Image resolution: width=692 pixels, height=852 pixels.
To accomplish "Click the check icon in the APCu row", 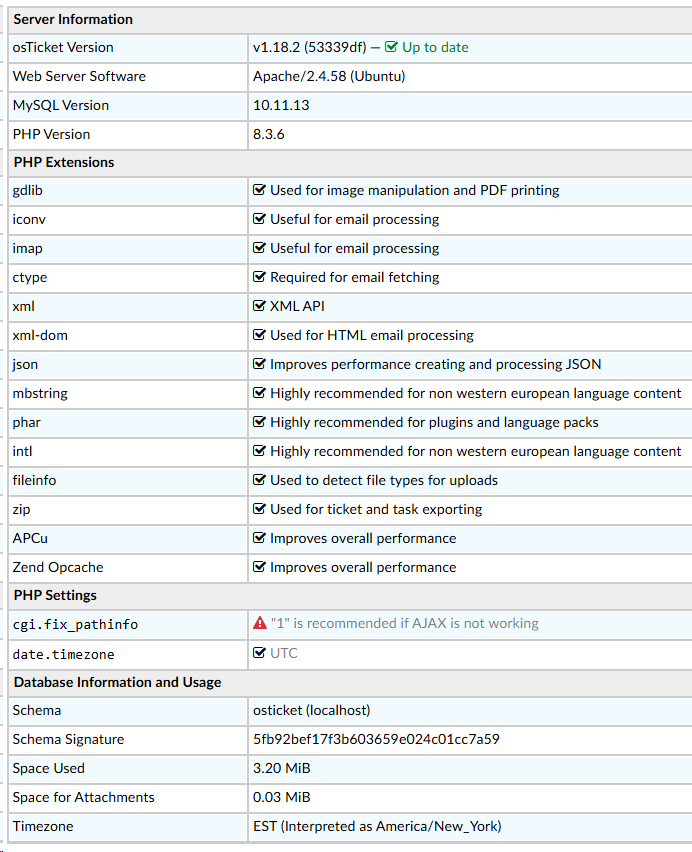I will coord(260,538).
